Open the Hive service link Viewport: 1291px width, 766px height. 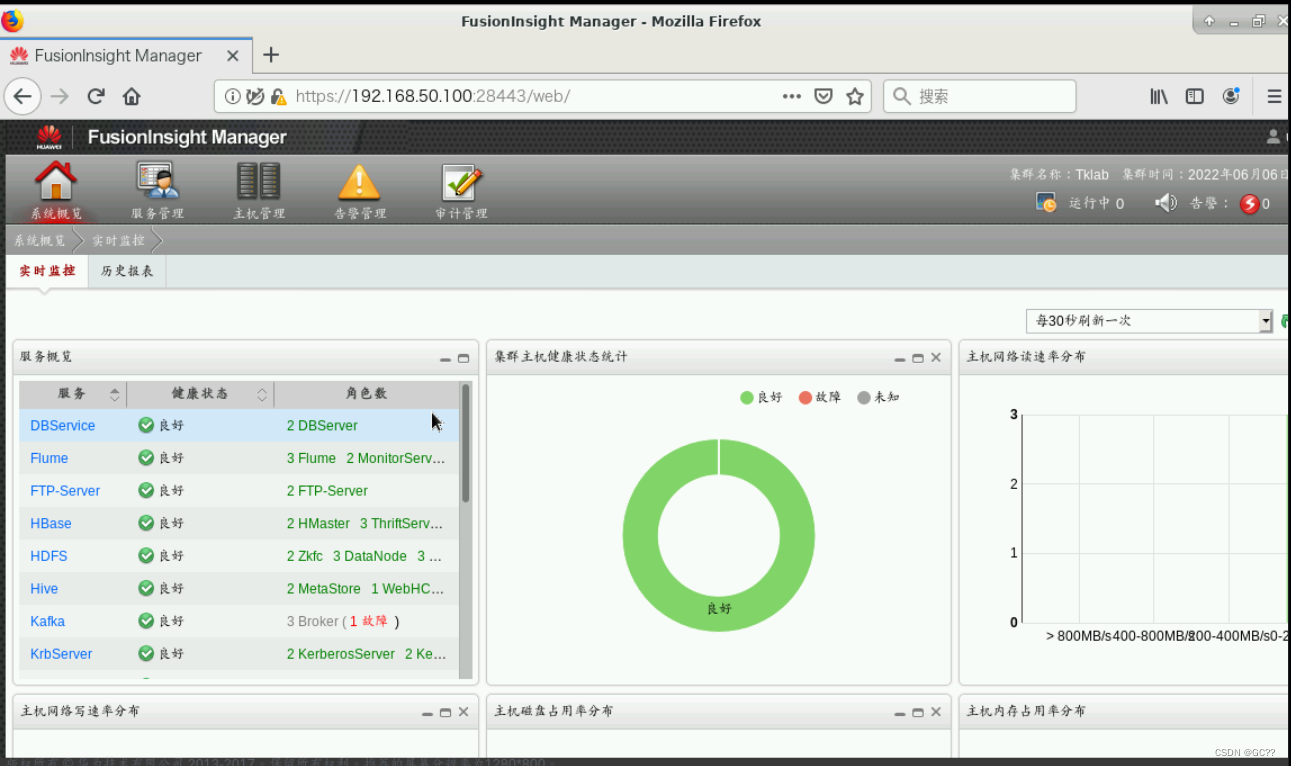(44, 589)
